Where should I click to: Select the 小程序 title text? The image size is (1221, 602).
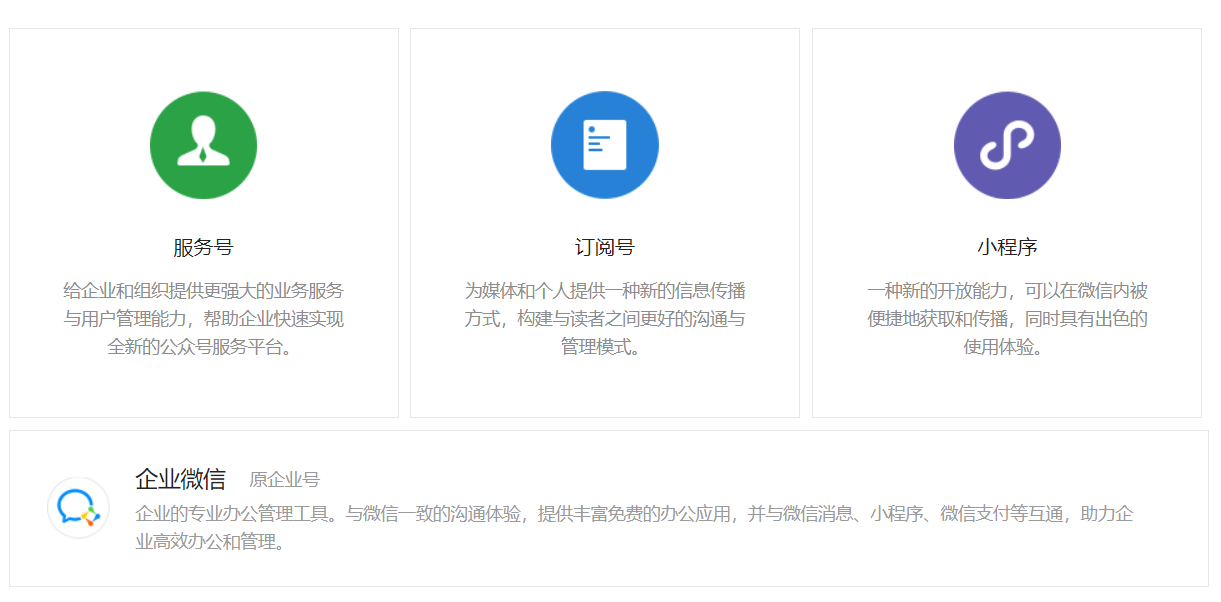pos(1007,247)
